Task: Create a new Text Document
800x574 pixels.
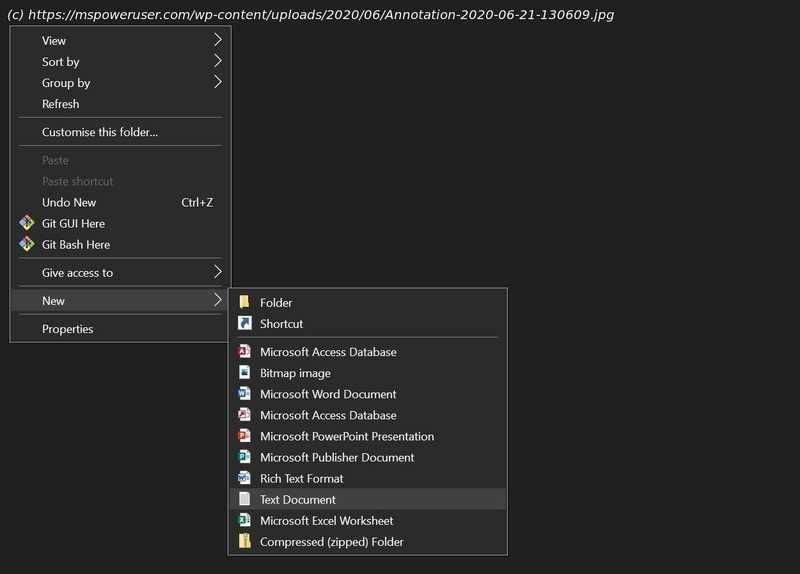Action: point(298,499)
